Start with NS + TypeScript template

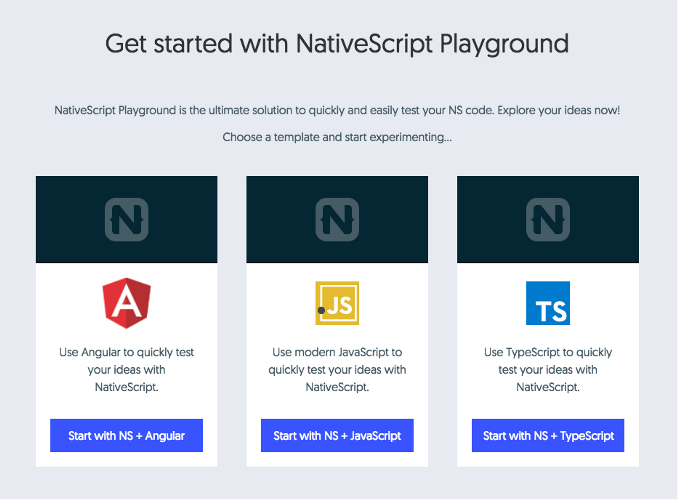tap(548, 436)
